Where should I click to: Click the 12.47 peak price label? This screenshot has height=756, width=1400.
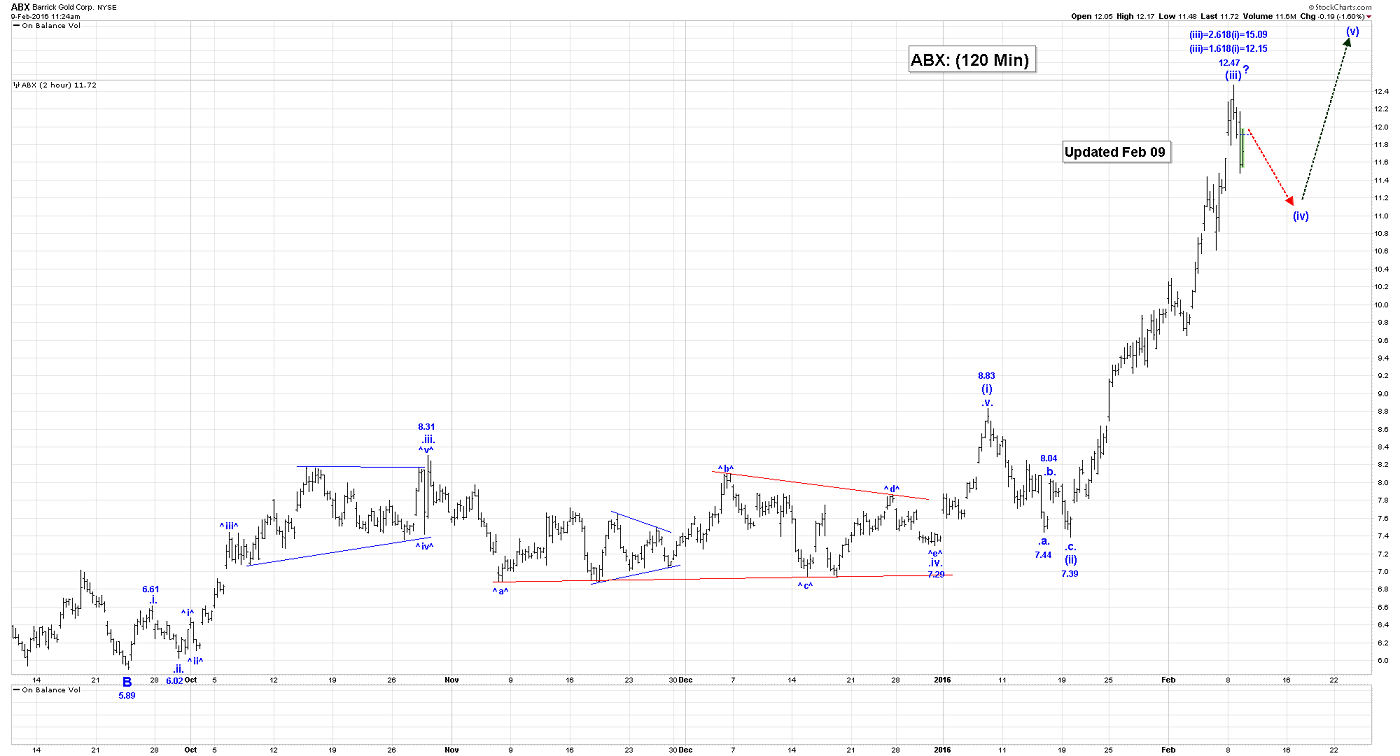tap(1230, 62)
